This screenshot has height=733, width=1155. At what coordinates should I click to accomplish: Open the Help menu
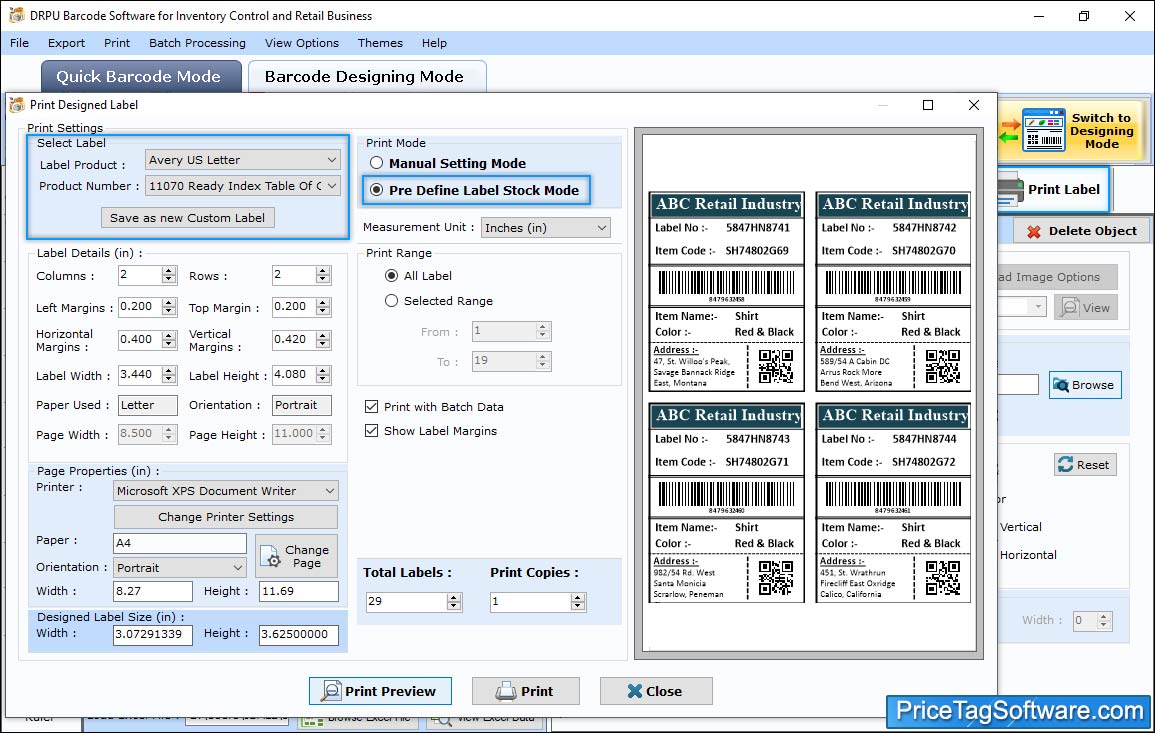click(435, 43)
